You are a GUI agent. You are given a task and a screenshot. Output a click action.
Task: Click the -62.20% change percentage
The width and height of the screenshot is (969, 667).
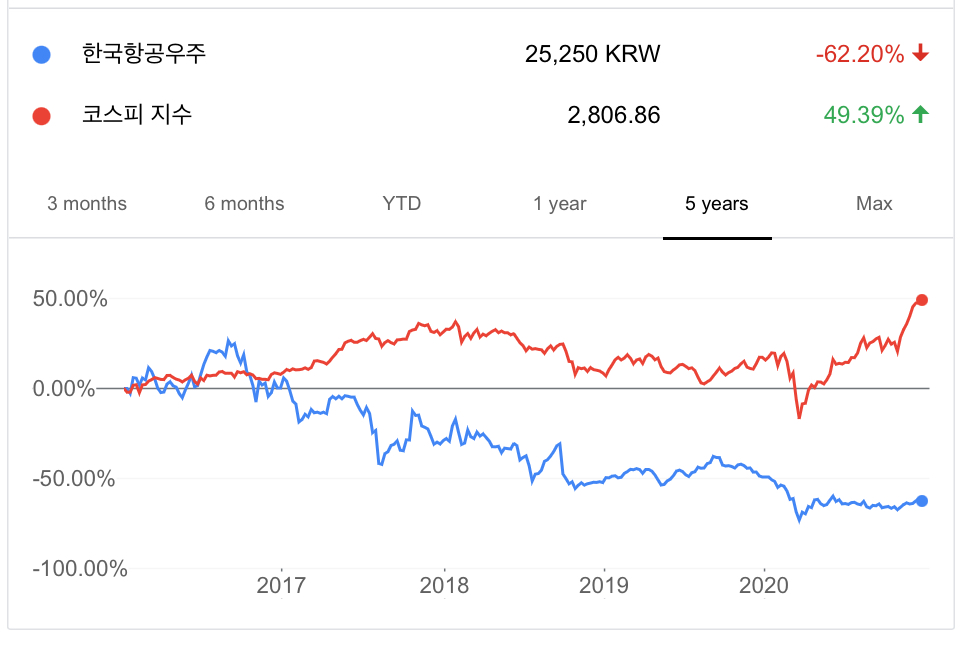click(x=860, y=54)
